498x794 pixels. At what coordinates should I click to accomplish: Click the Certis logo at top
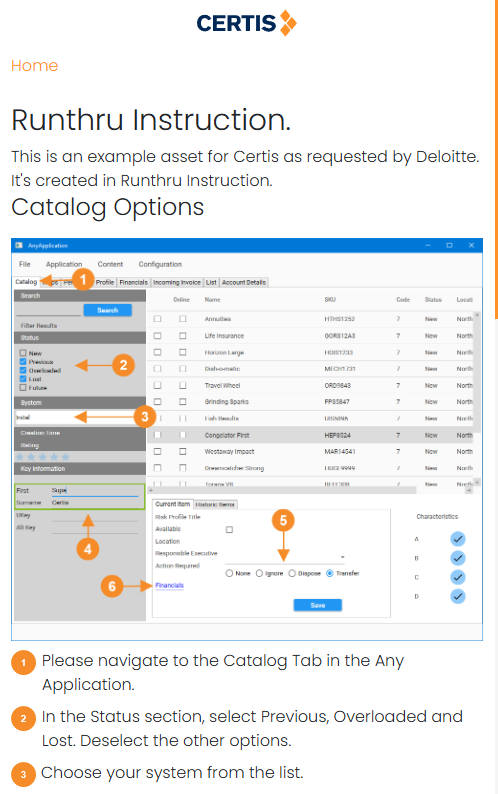(247, 23)
